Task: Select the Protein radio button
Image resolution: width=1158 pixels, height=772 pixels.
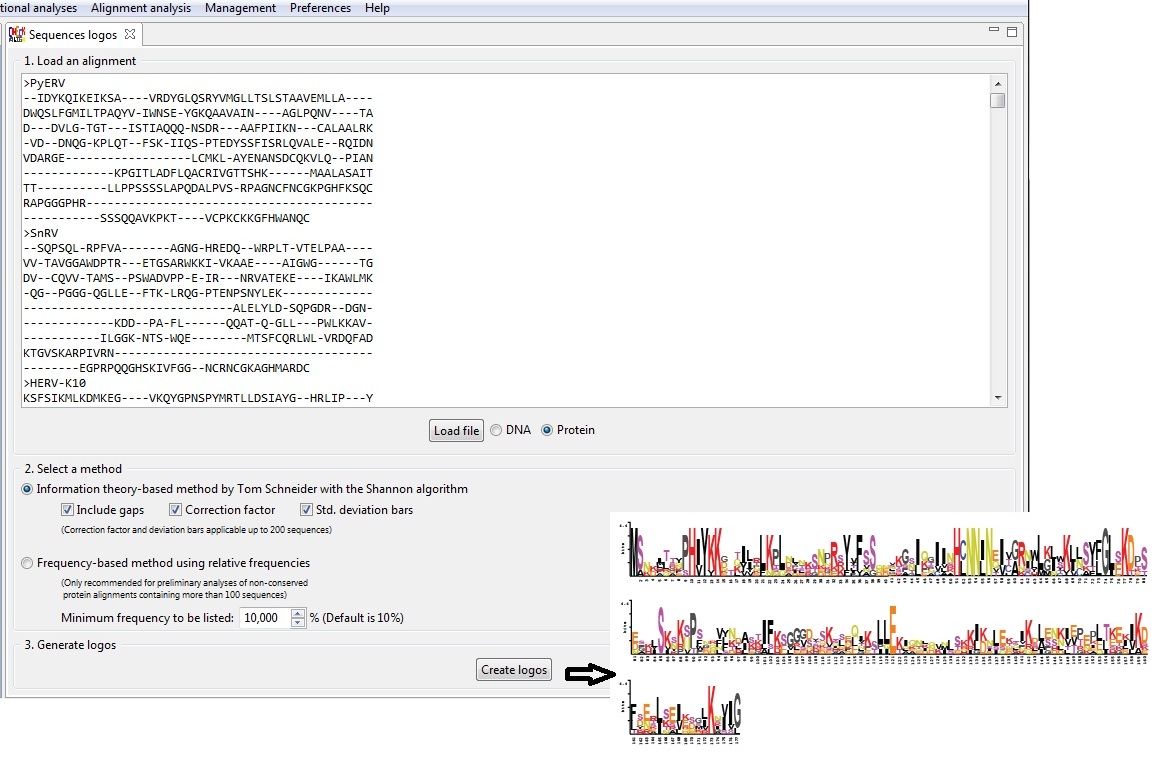Action: (x=546, y=430)
